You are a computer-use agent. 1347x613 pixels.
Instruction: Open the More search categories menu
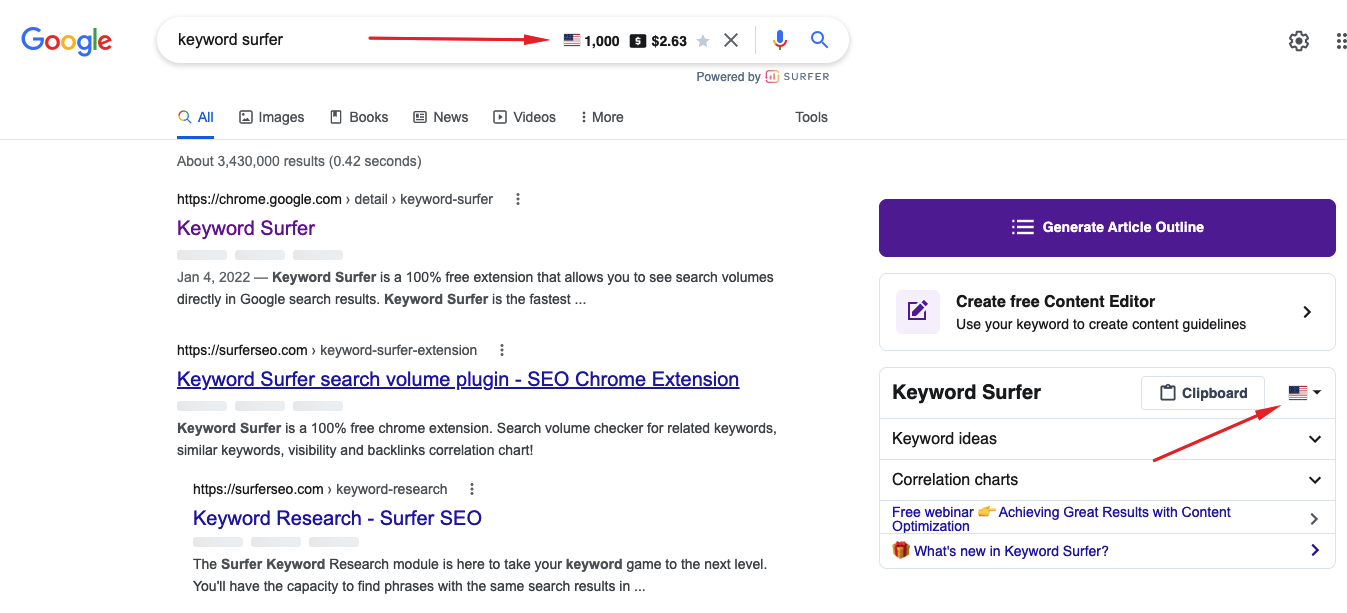click(601, 117)
